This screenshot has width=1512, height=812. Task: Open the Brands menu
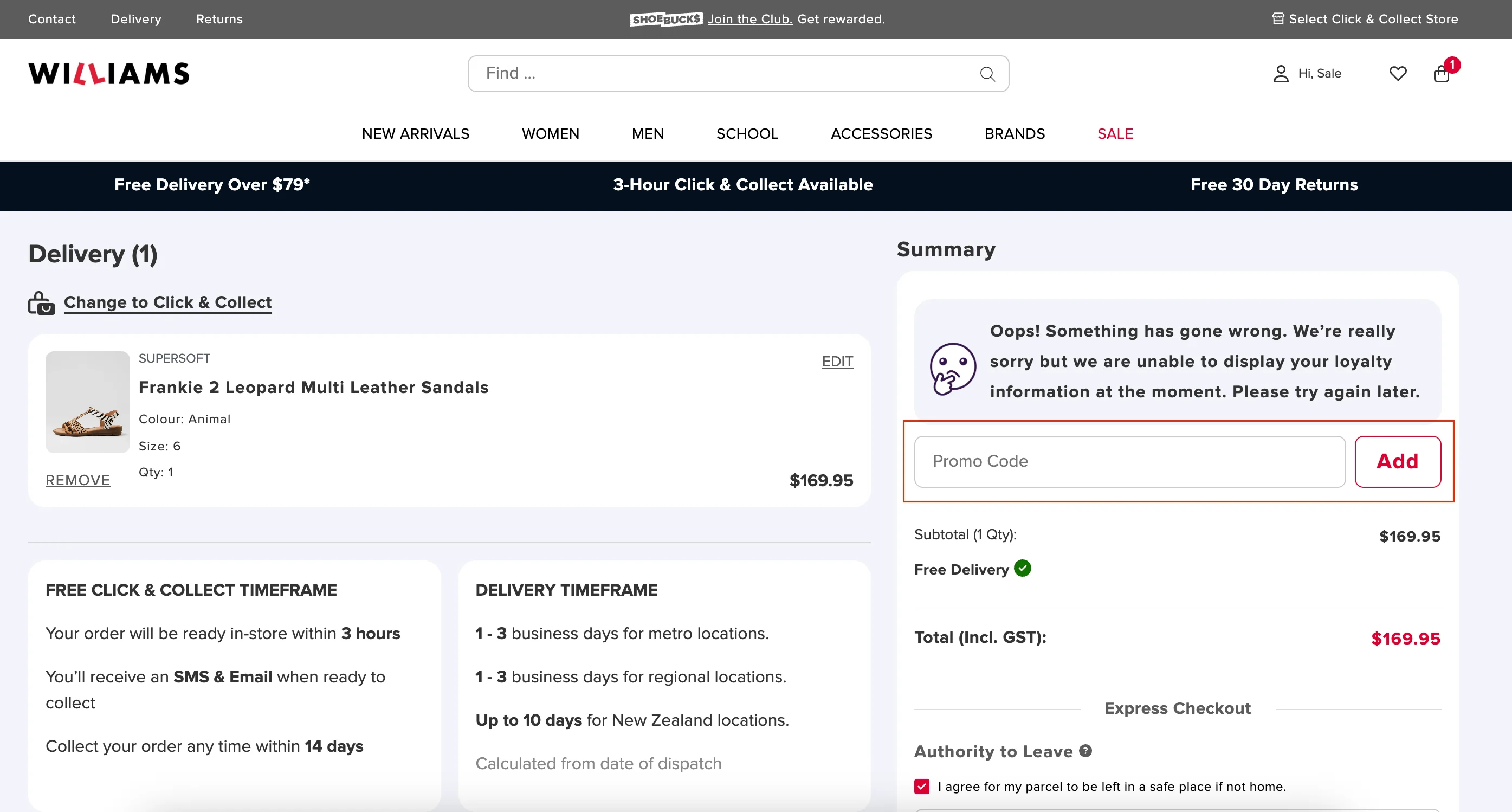click(1015, 134)
